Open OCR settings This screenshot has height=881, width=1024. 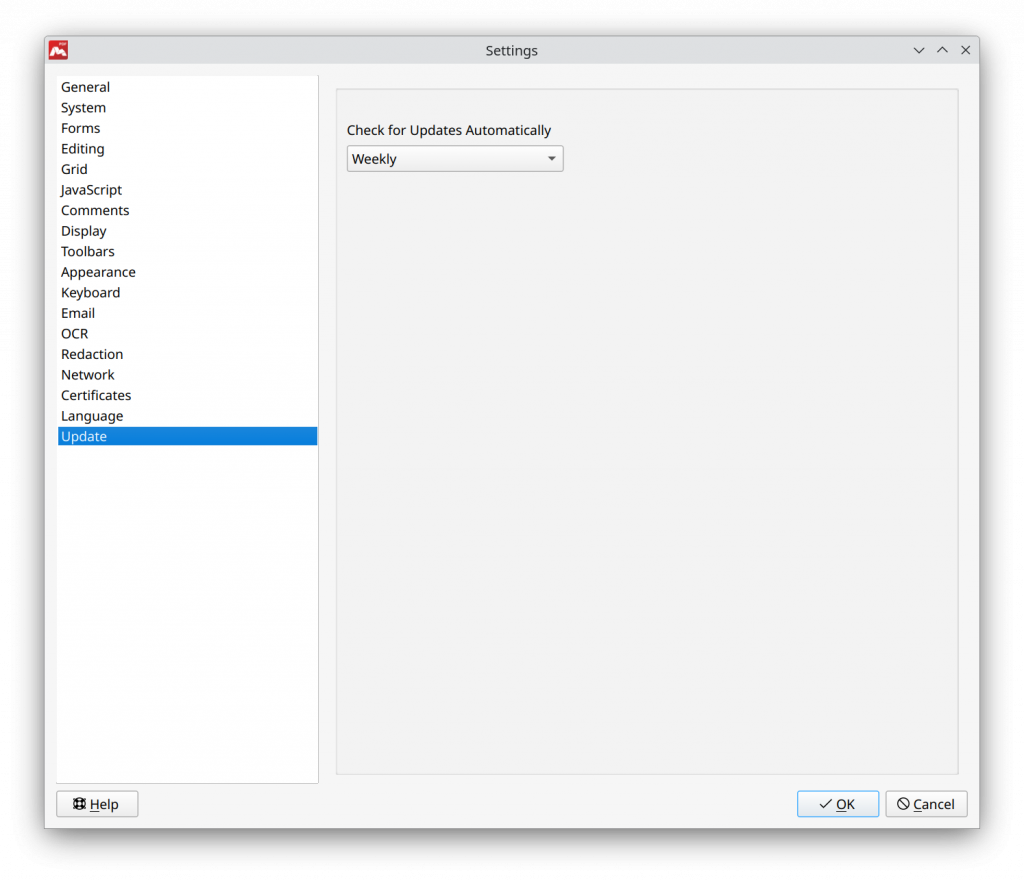pos(74,333)
